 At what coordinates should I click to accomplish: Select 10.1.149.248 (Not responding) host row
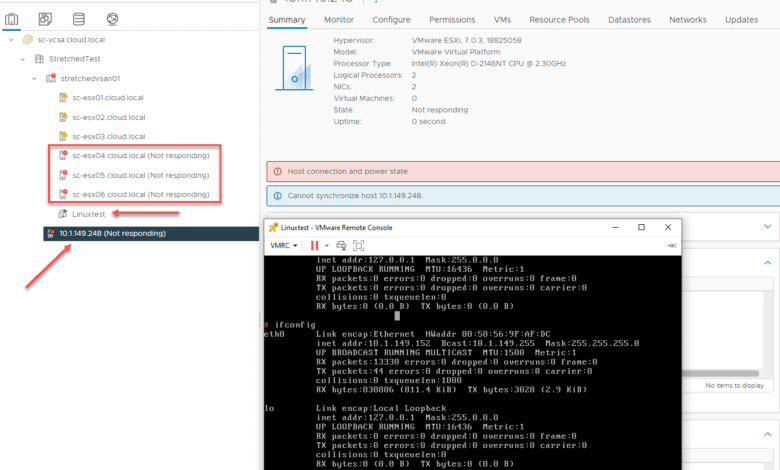[151, 233]
